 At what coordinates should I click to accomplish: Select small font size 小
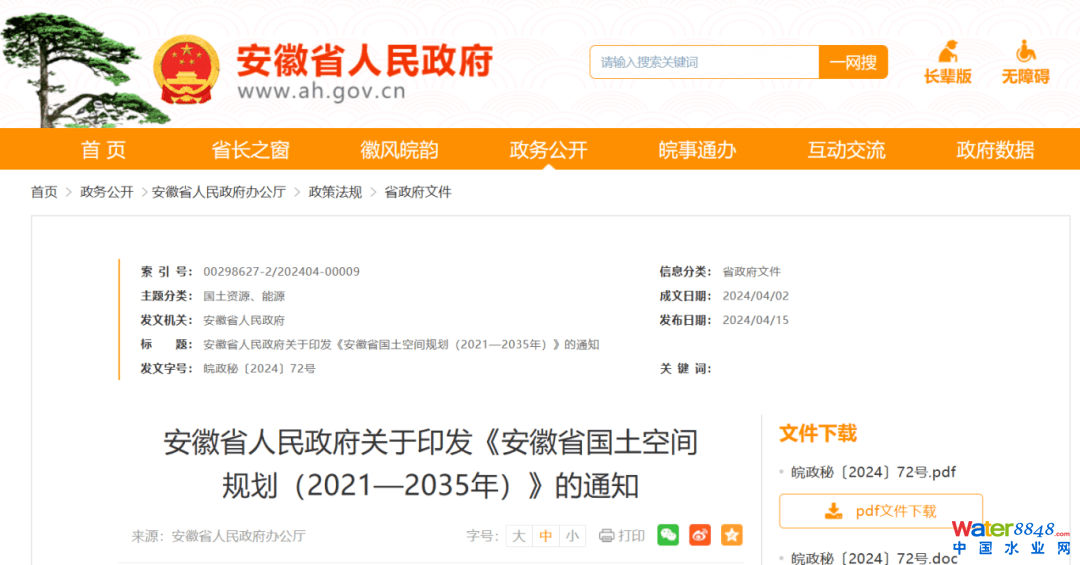point(572,536)
